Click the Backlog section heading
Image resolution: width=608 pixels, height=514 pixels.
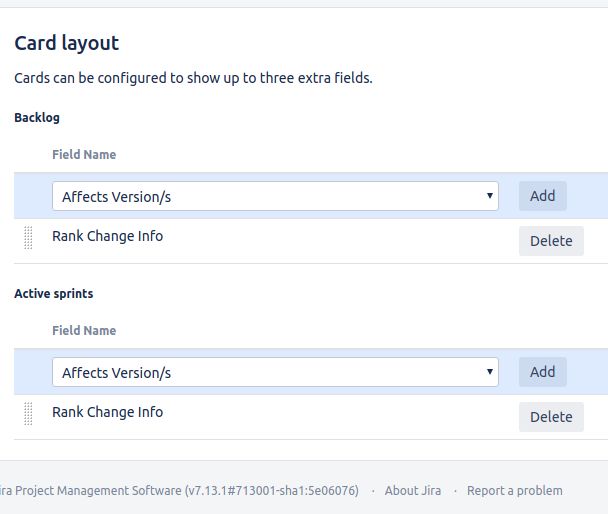point(37,118)
